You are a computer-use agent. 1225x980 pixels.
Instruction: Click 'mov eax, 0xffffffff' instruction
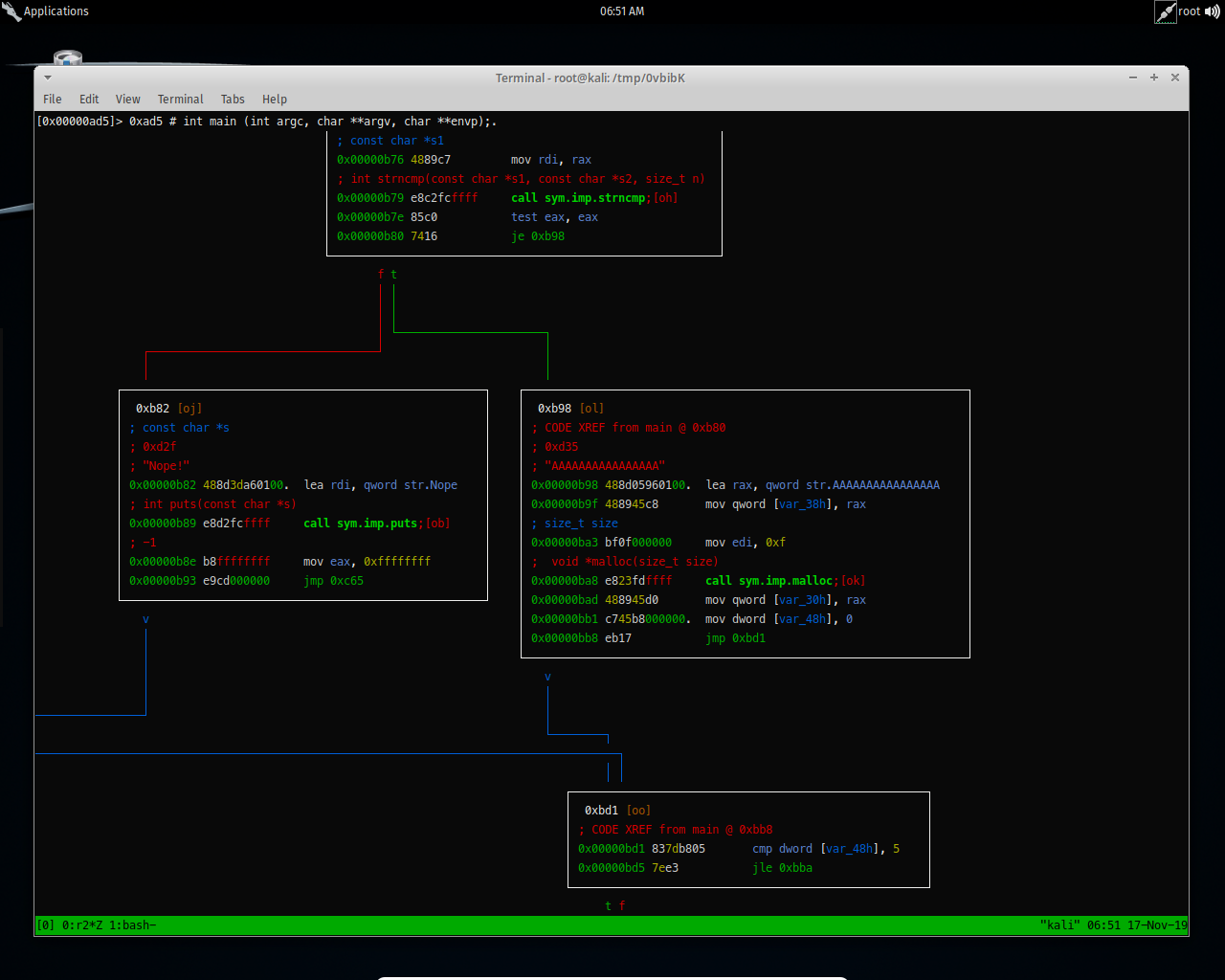pyautogui.click(x=367, y=562)
